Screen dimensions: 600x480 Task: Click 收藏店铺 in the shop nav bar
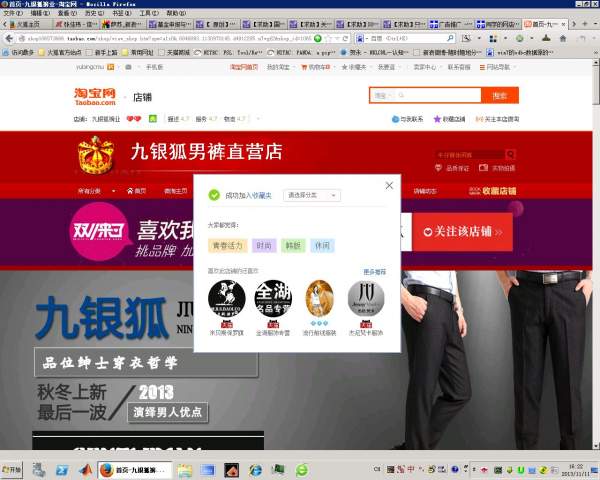(493, 191)
